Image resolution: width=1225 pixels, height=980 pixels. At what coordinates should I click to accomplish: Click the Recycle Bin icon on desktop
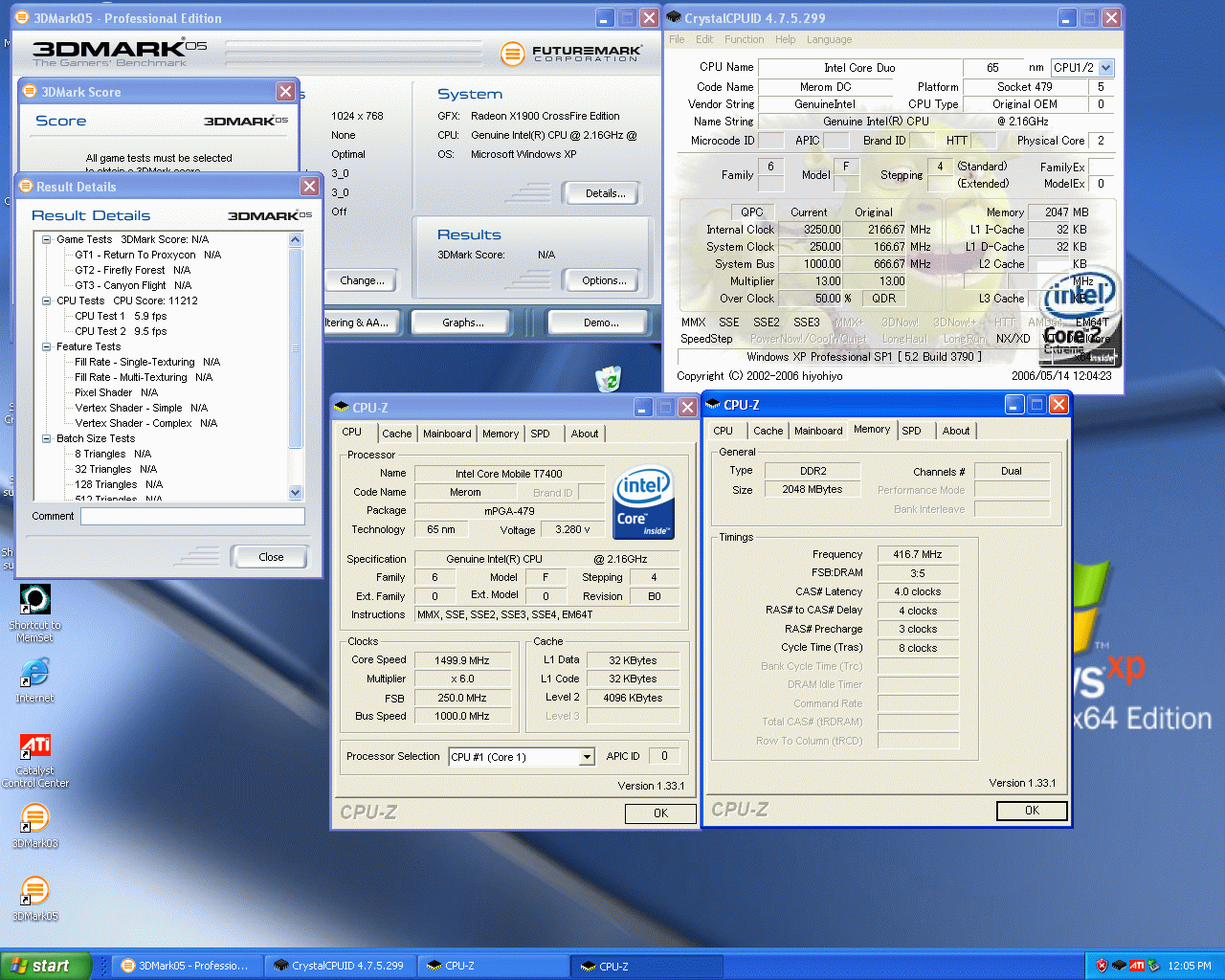tap(608, 379)
